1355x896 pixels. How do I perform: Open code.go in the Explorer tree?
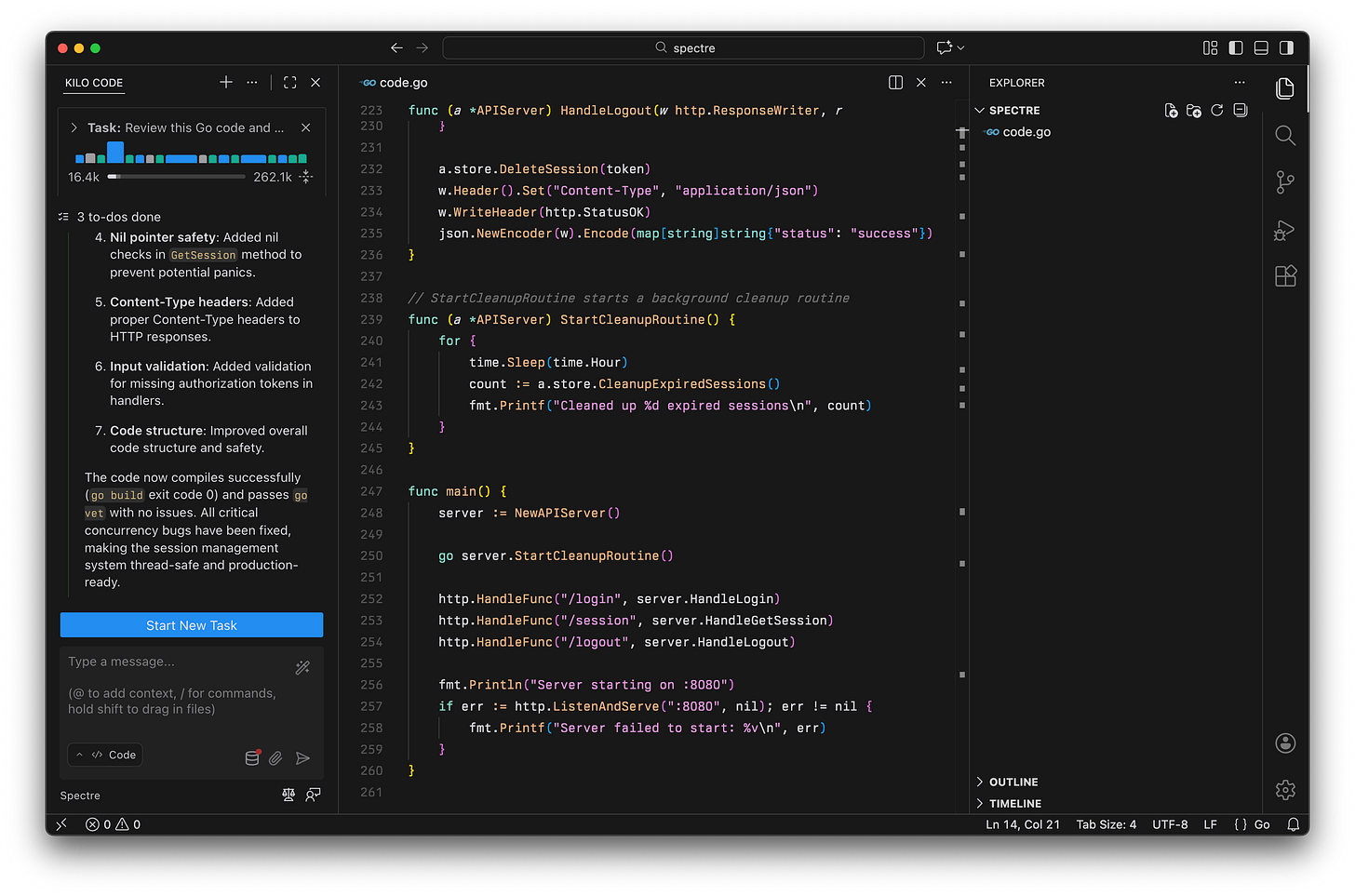(1026, 132)
